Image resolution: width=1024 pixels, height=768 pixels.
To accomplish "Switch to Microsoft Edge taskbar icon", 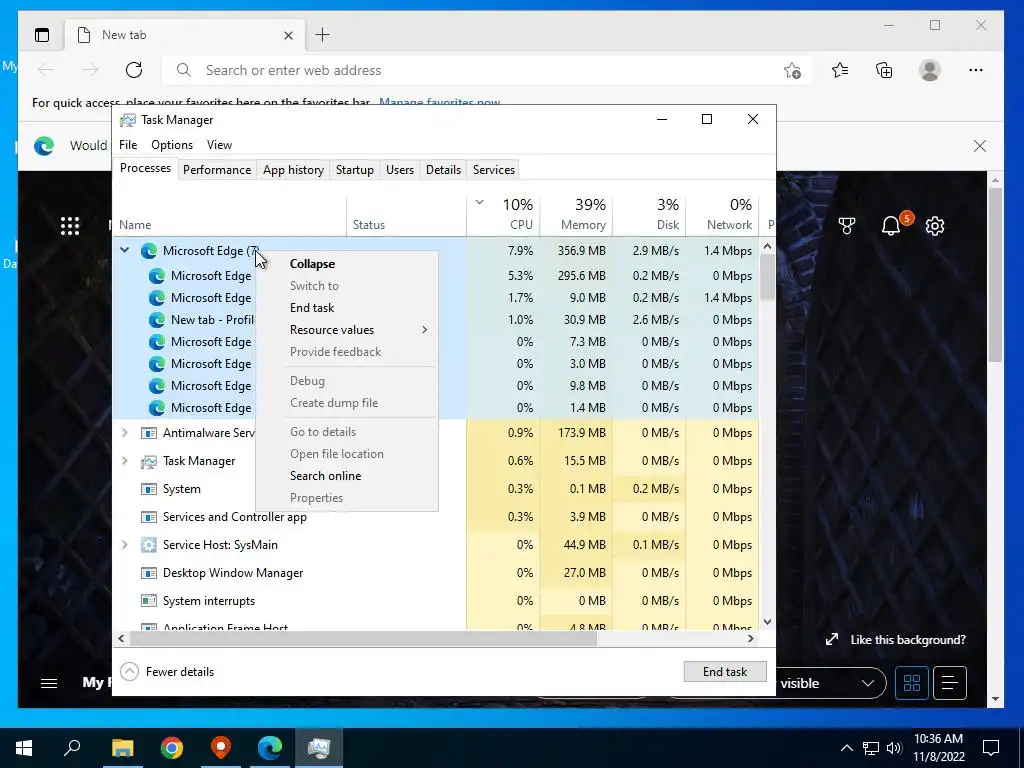I will click(x=270, y=748).
